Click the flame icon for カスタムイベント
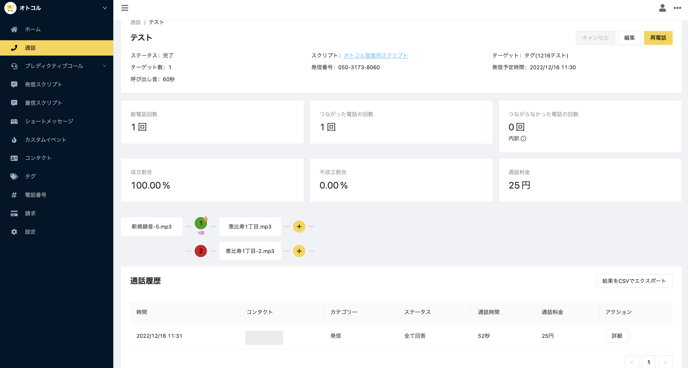 (14, 140)
